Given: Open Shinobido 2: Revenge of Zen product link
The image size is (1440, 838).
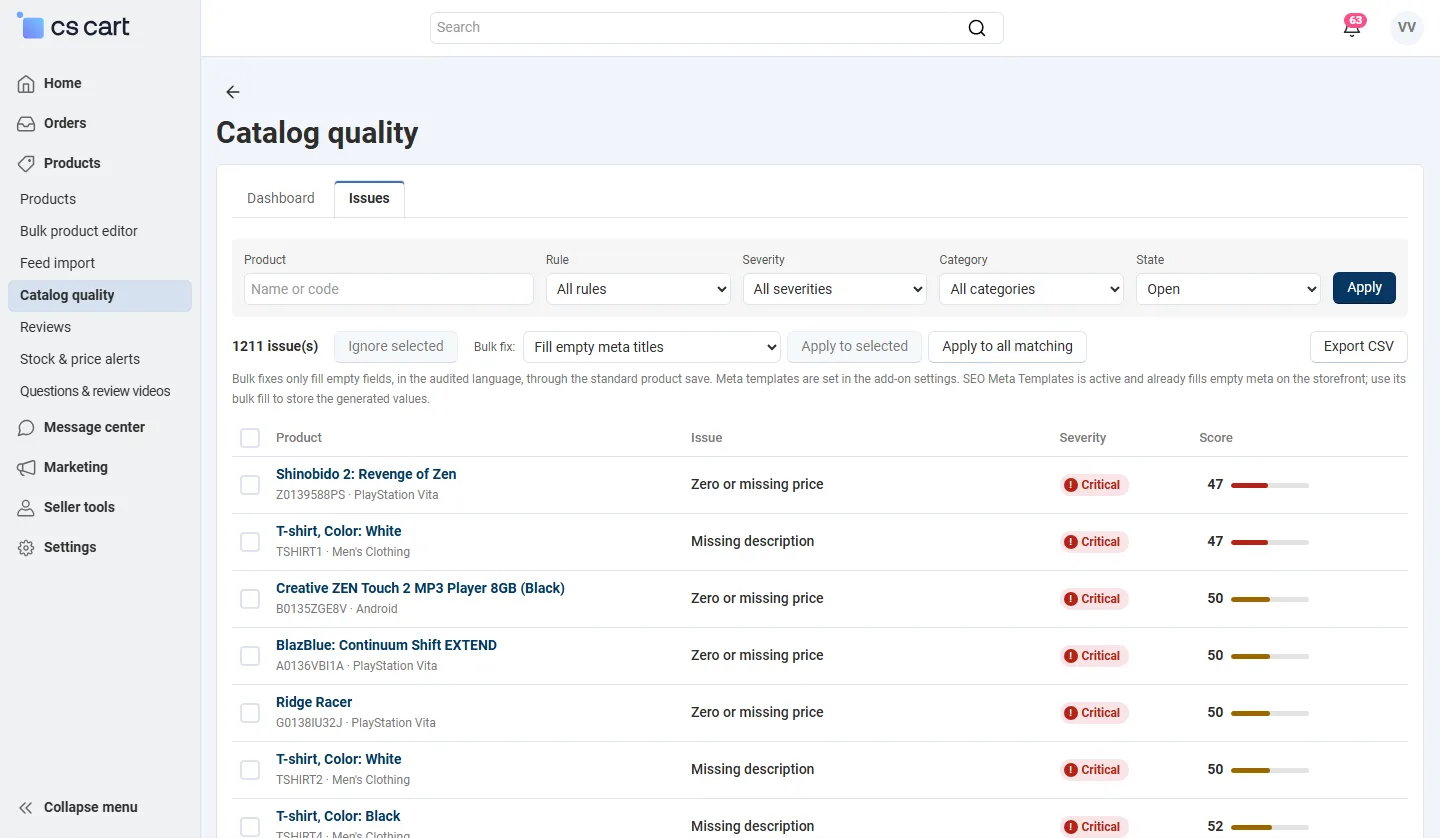Looking at the screenshot, I should (366, 474).
